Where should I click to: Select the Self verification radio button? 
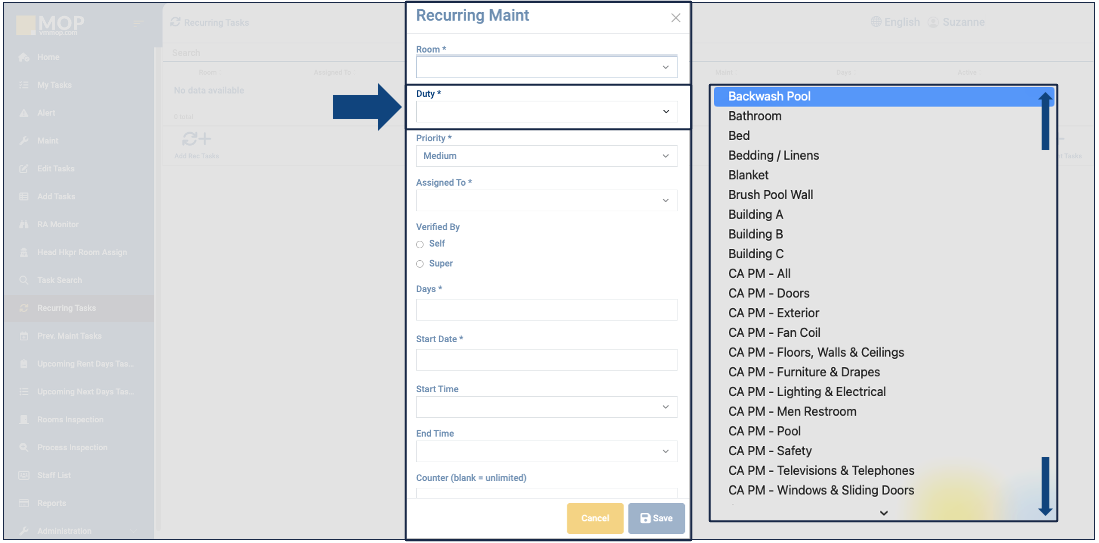420,244
